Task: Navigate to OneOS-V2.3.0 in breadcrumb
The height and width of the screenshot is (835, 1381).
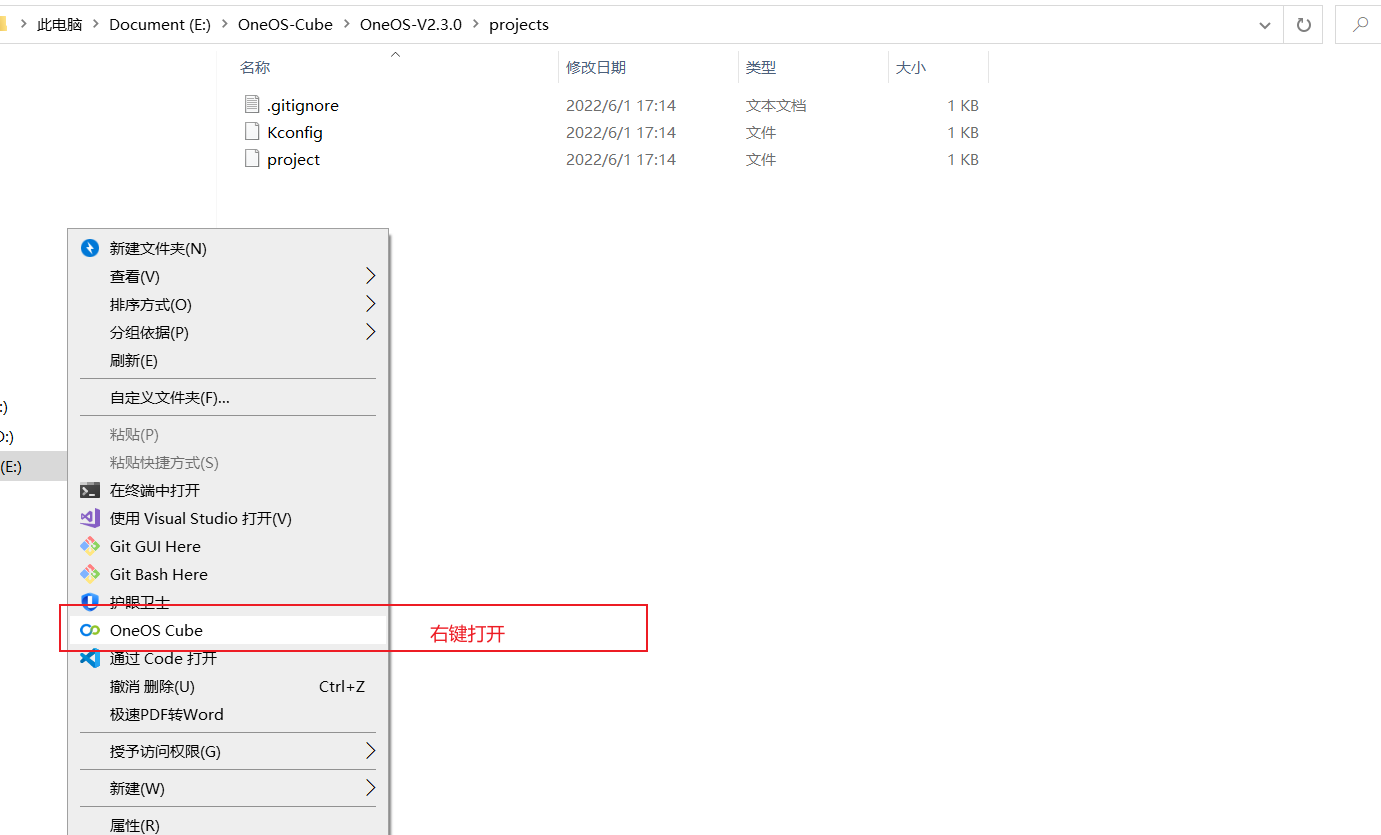Action: click(x=411, y=25)
